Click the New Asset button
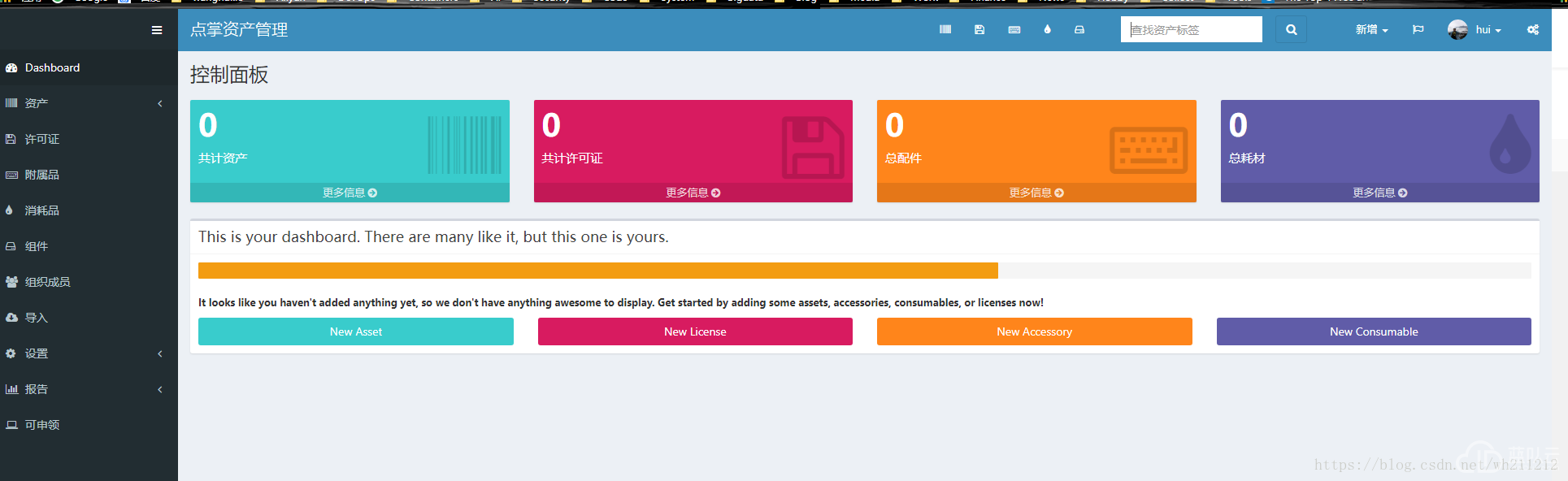 point(355,331)
